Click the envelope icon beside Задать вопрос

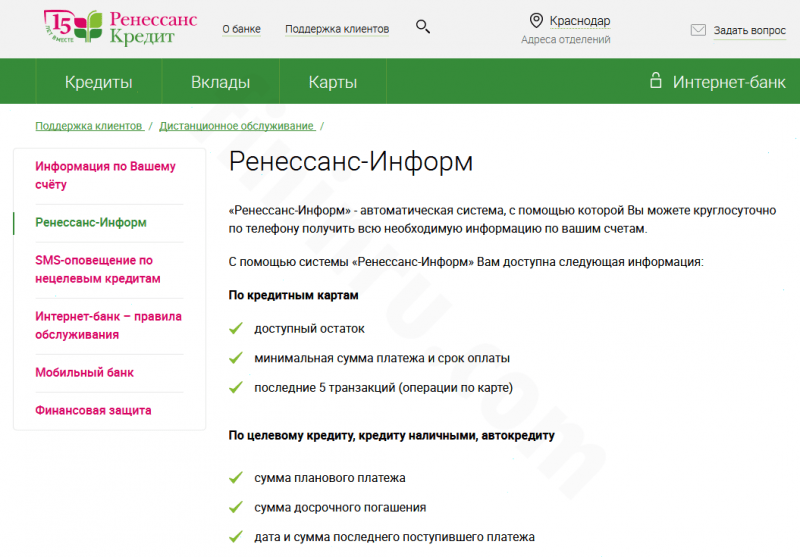(698, 30)
